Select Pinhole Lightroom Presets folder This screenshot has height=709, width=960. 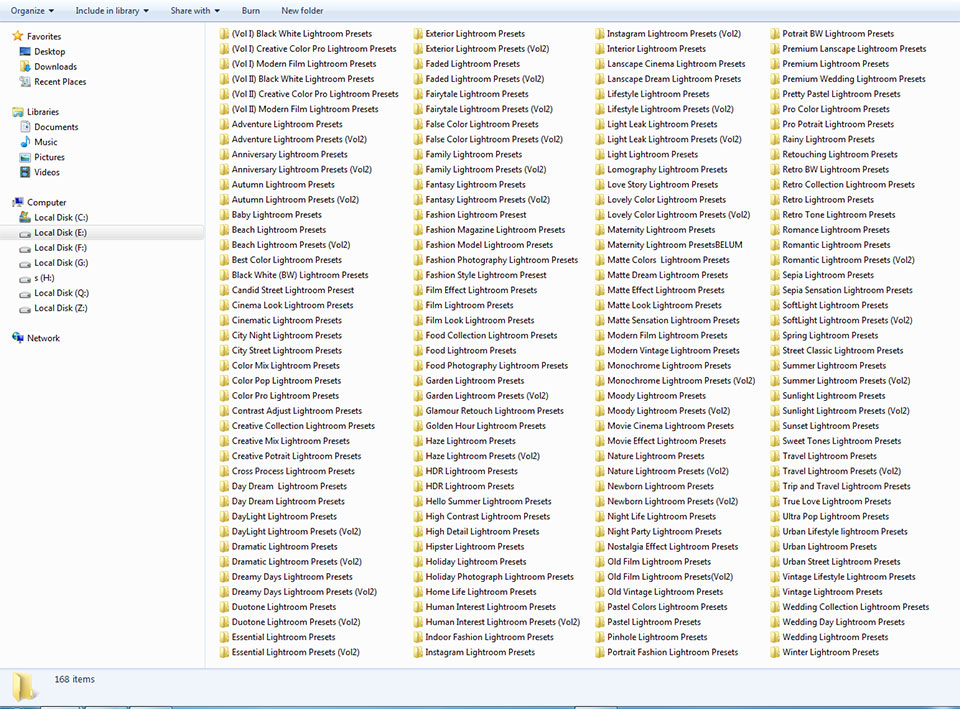[651, 637]
